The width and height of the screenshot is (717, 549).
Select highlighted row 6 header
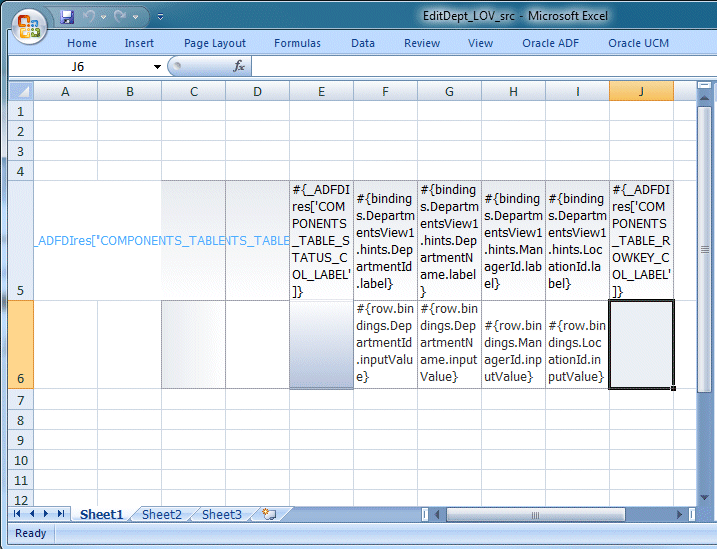[x=21, y=345]
